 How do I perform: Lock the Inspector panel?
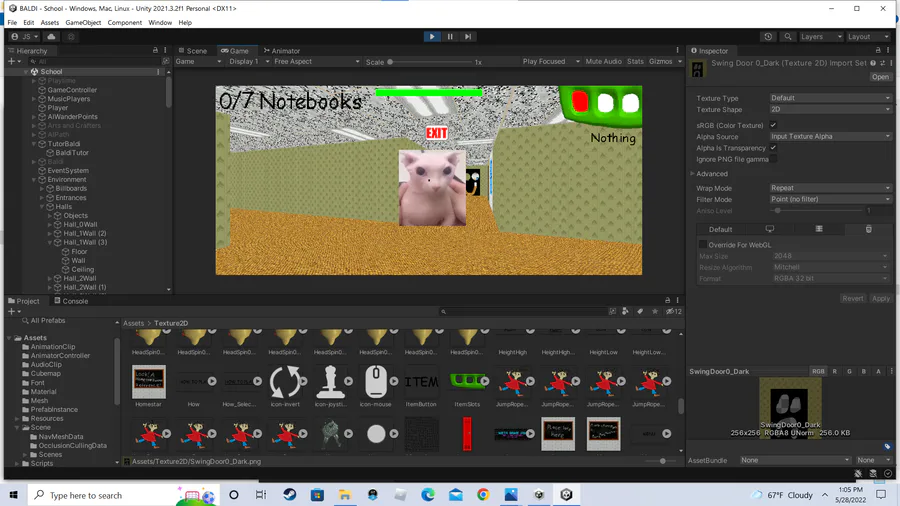coord(878,50)
